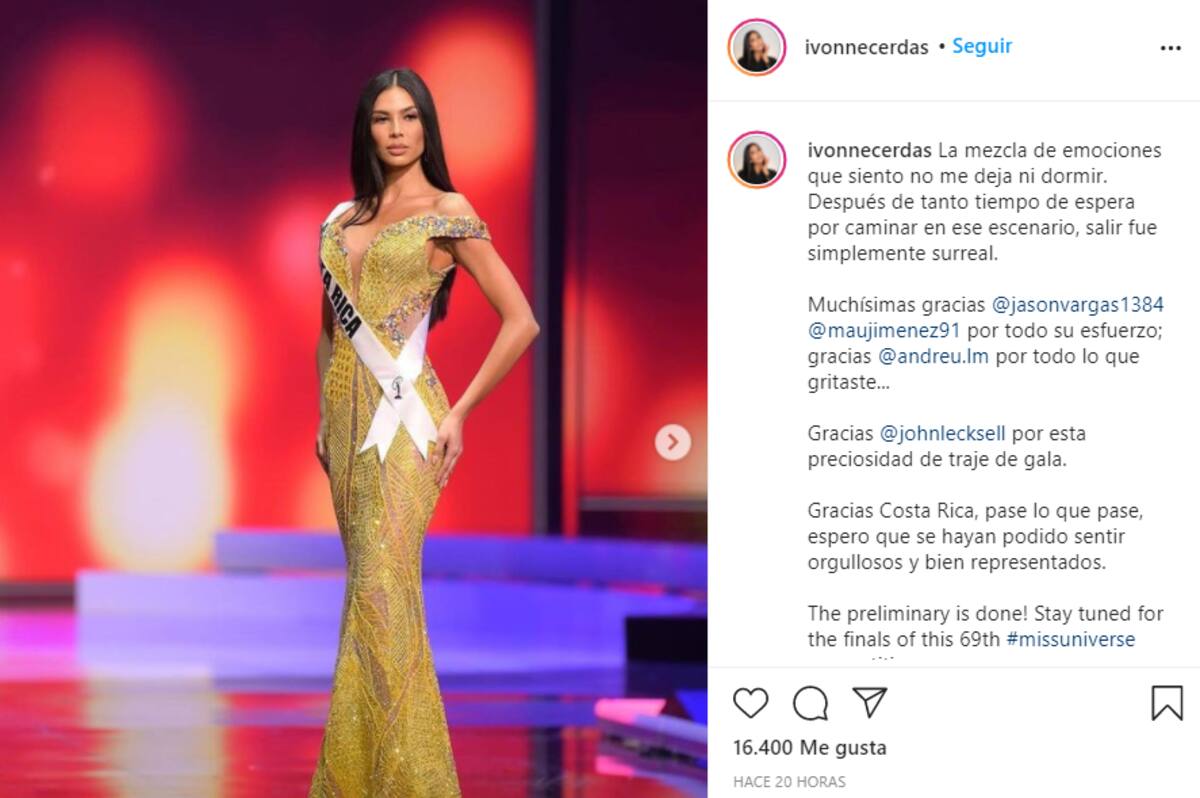Click the pageant photo of the gold gown
The height and width of the screenshot is (798, 1200).
(354, 399)
